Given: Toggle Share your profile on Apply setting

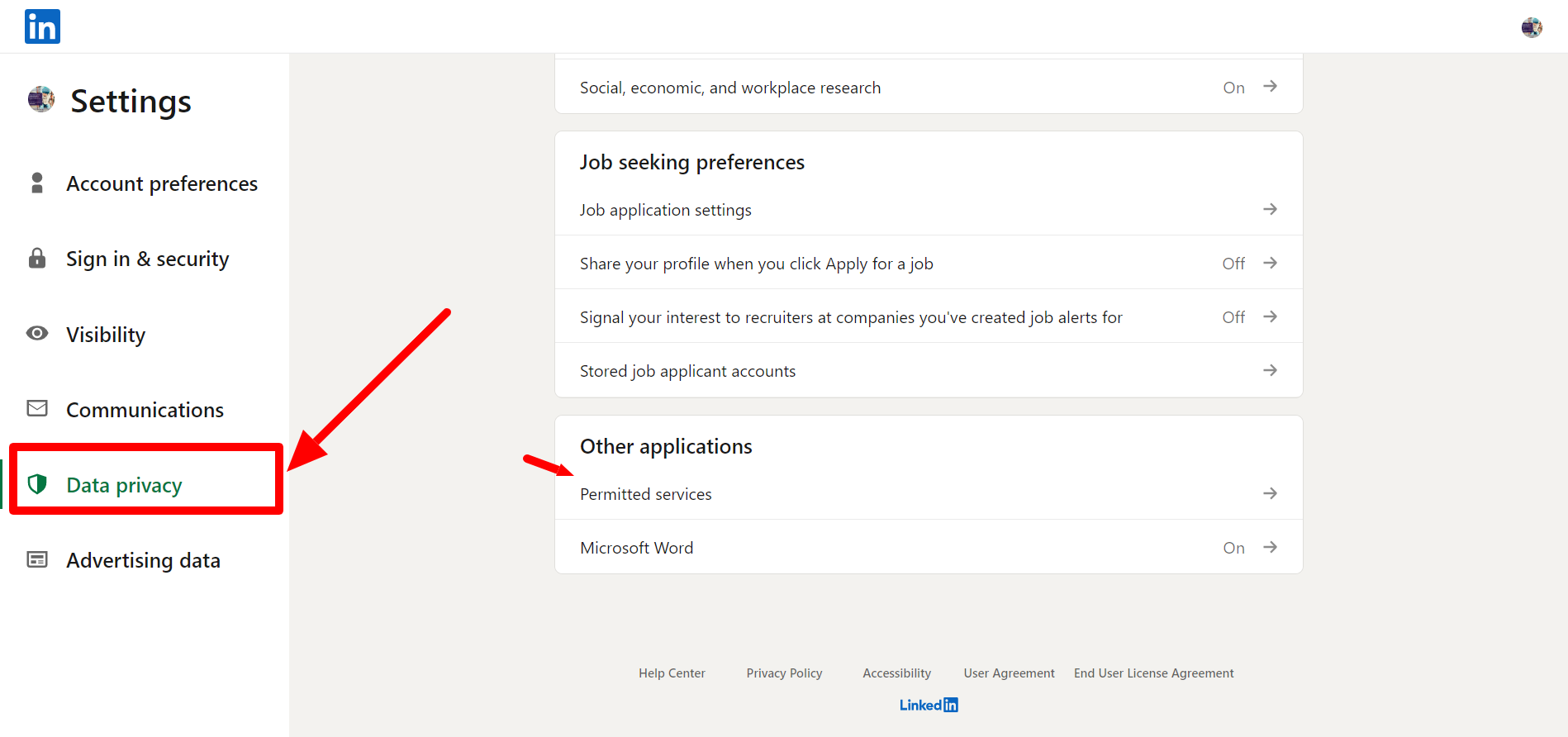Looking at the screenshot, I should [1233, 264].
